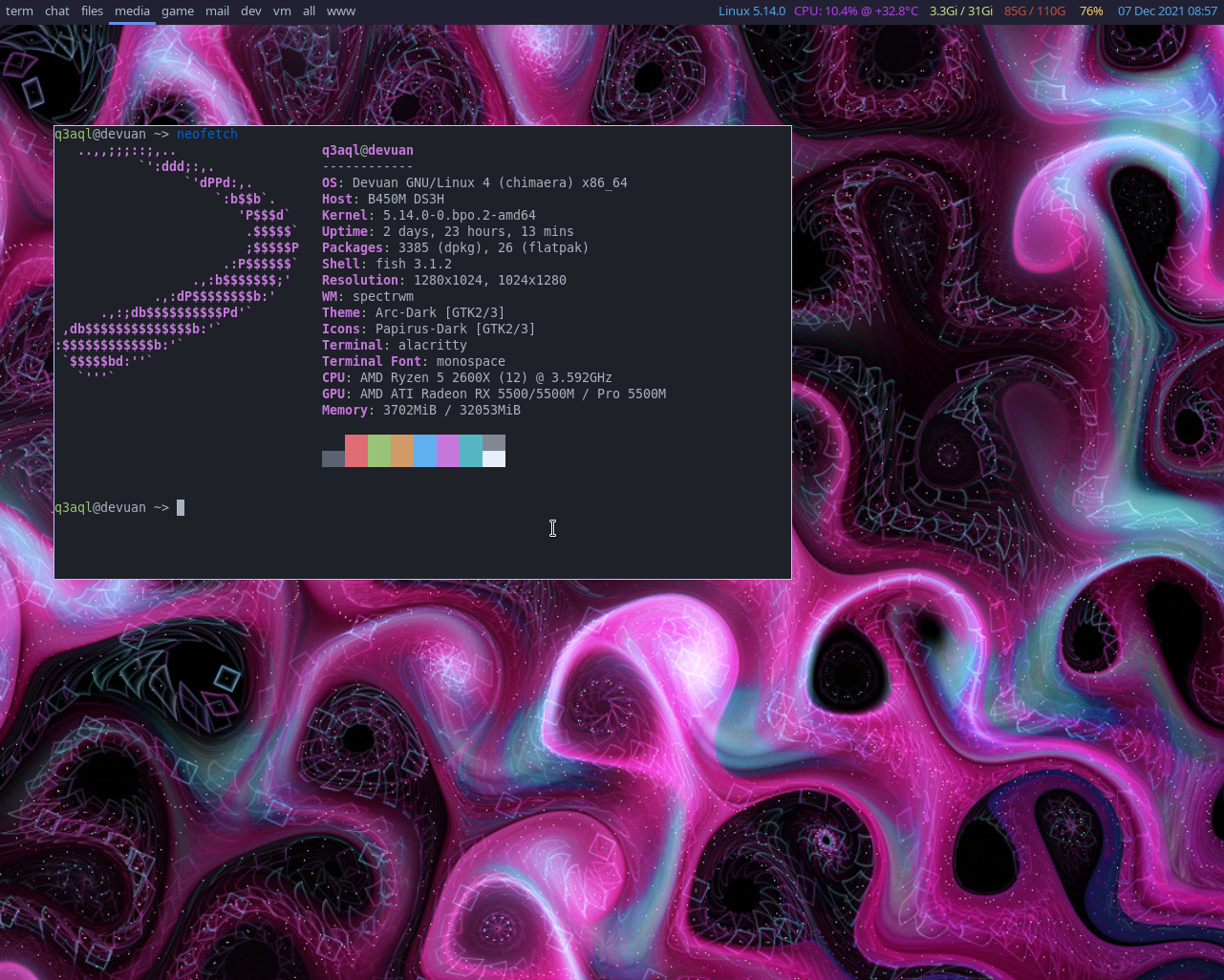This screenshot has height=980, width=1224.
Task: Click the Devuan ASCII art logo
Action: 178,264
